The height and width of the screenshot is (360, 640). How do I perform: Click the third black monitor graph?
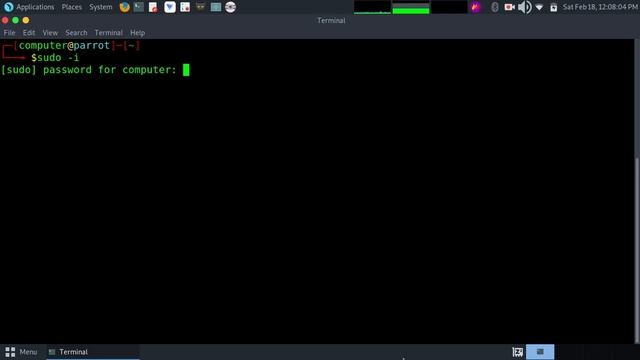[x=449, y=7]
